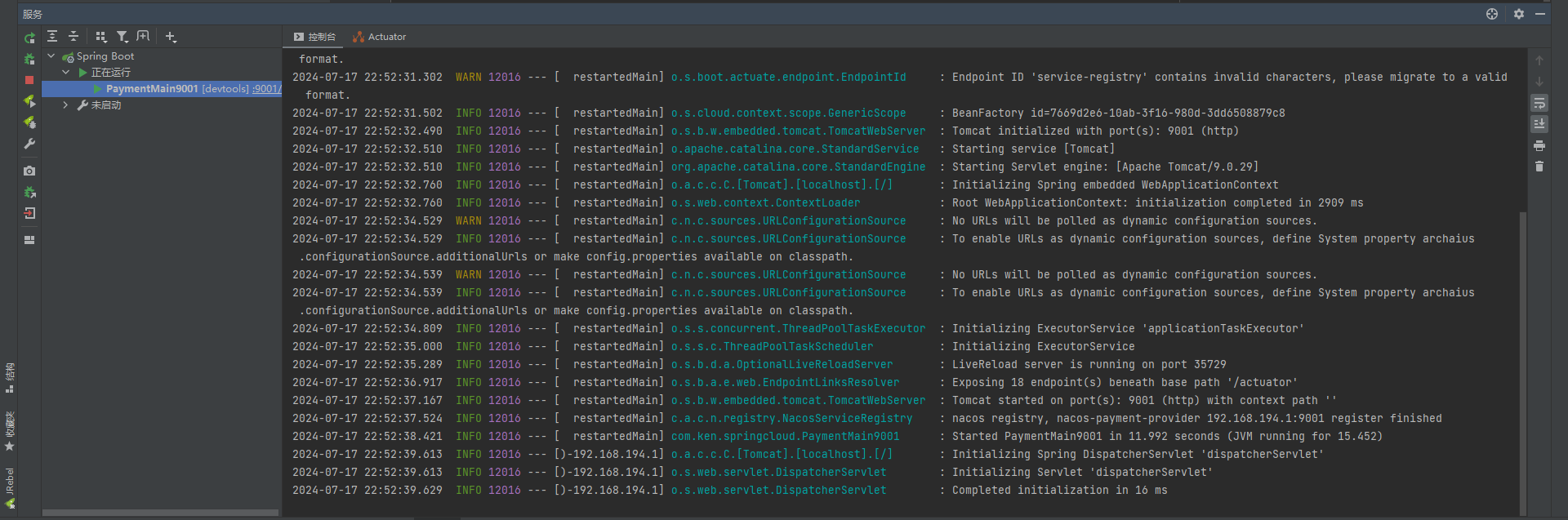Viewport: 1568px width, 520px height.
Task: Select the Spring Boot node label
Action: 105,56
